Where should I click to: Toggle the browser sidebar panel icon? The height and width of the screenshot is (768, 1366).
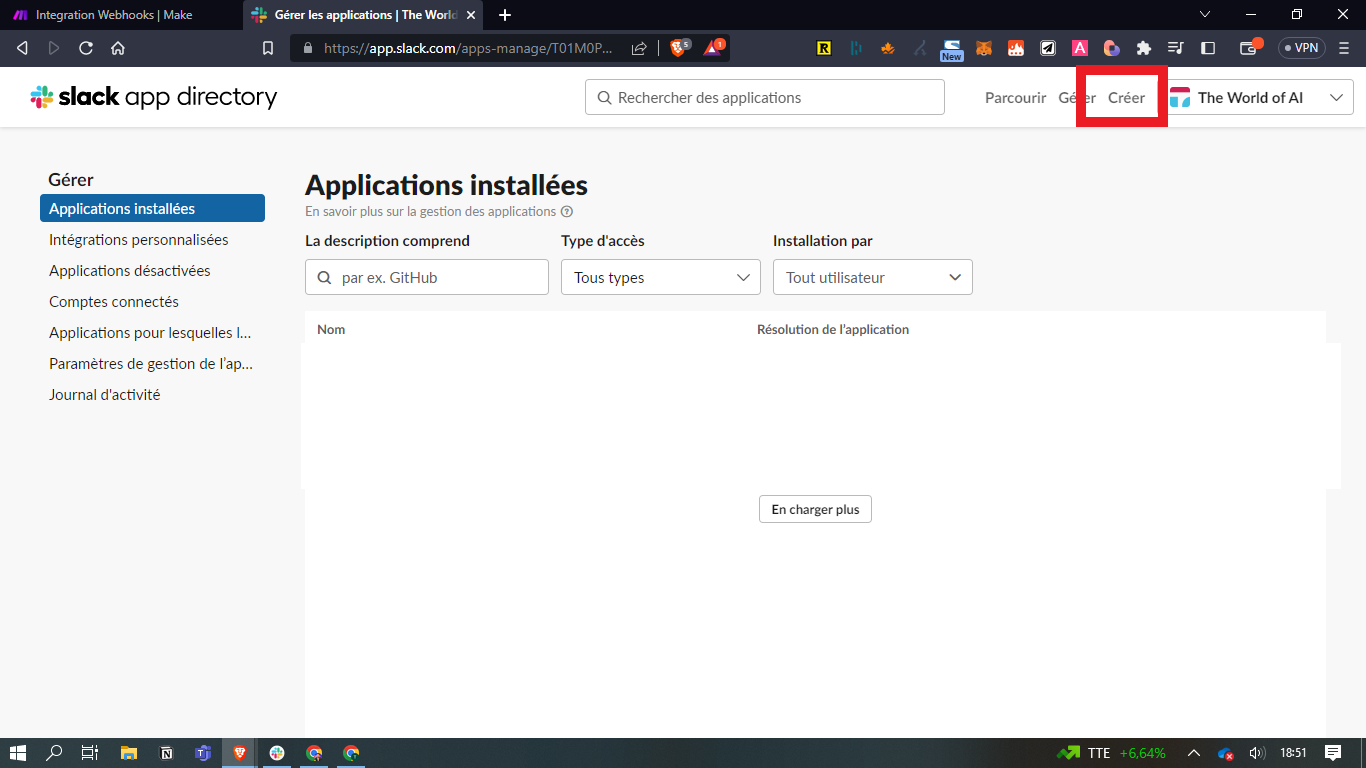pos(1208,47)
